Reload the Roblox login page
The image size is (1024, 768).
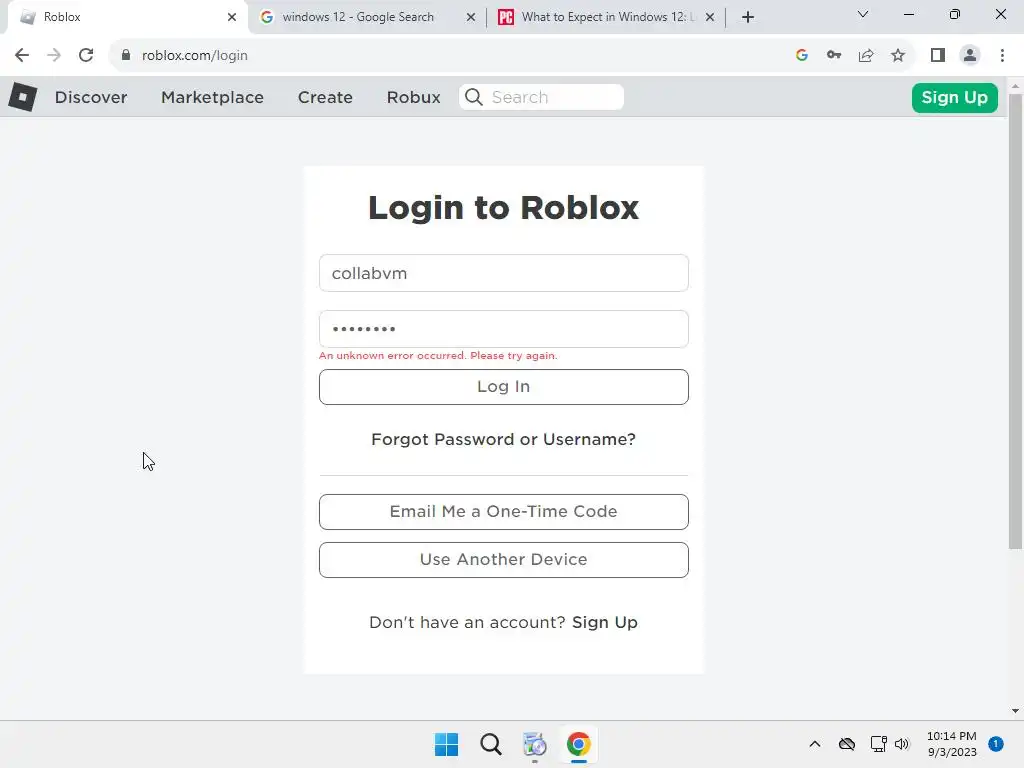[x=86, y=56]
